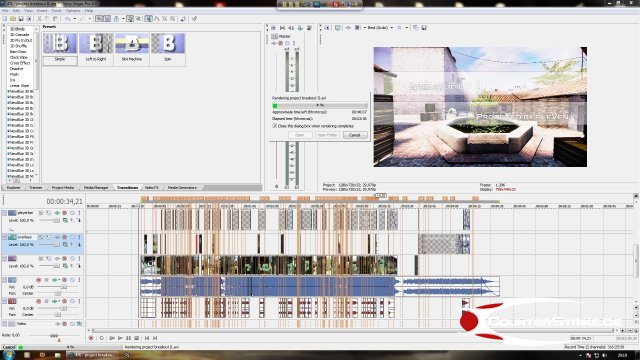This screenshot has width=640, height=360.
Task: Select Clock Wipe in transitions list
Action: tap(18, 58)
